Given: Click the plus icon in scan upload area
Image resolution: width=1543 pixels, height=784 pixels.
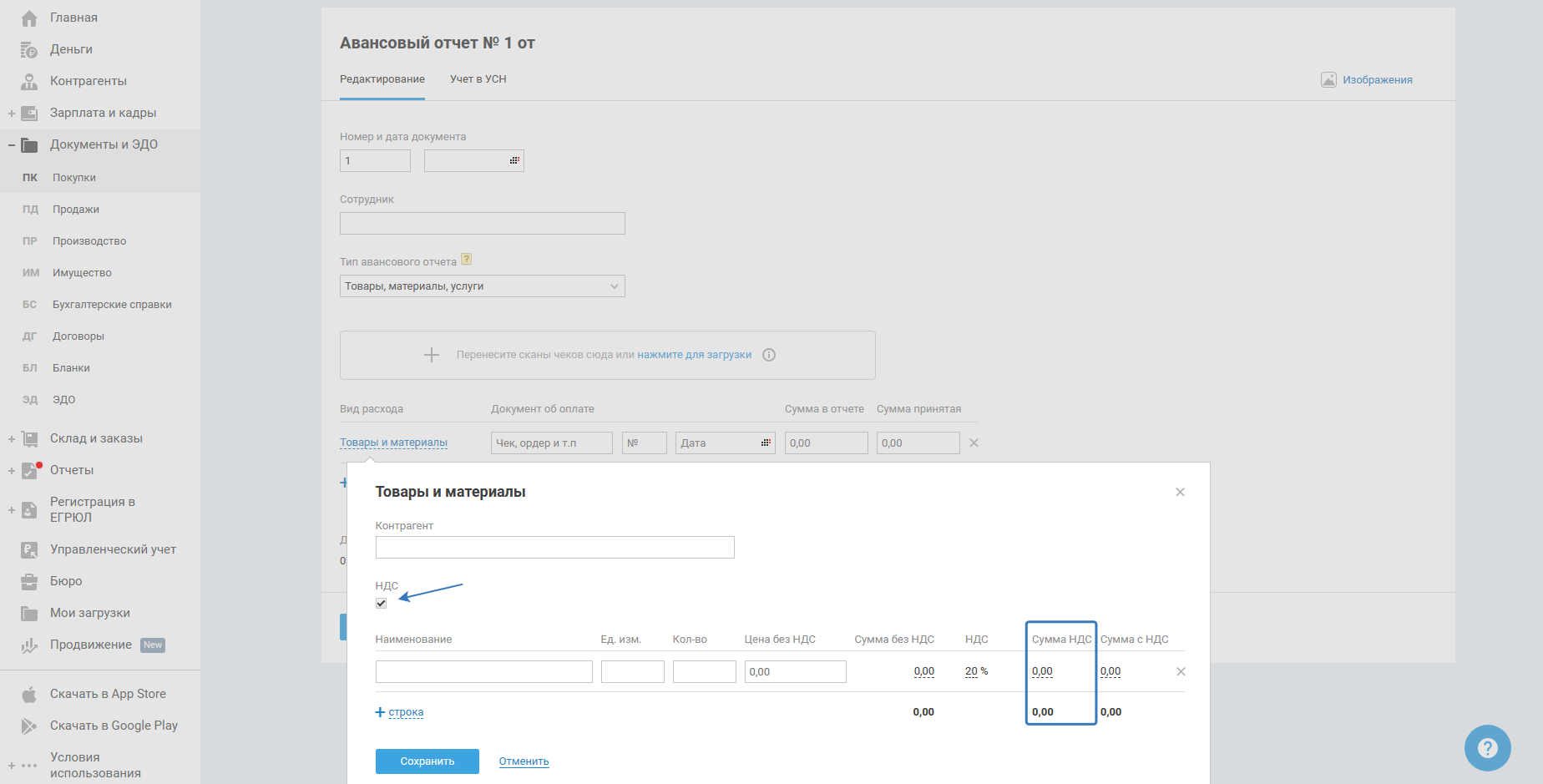Looking at the screenshot, I should click(x=432, y=355).
